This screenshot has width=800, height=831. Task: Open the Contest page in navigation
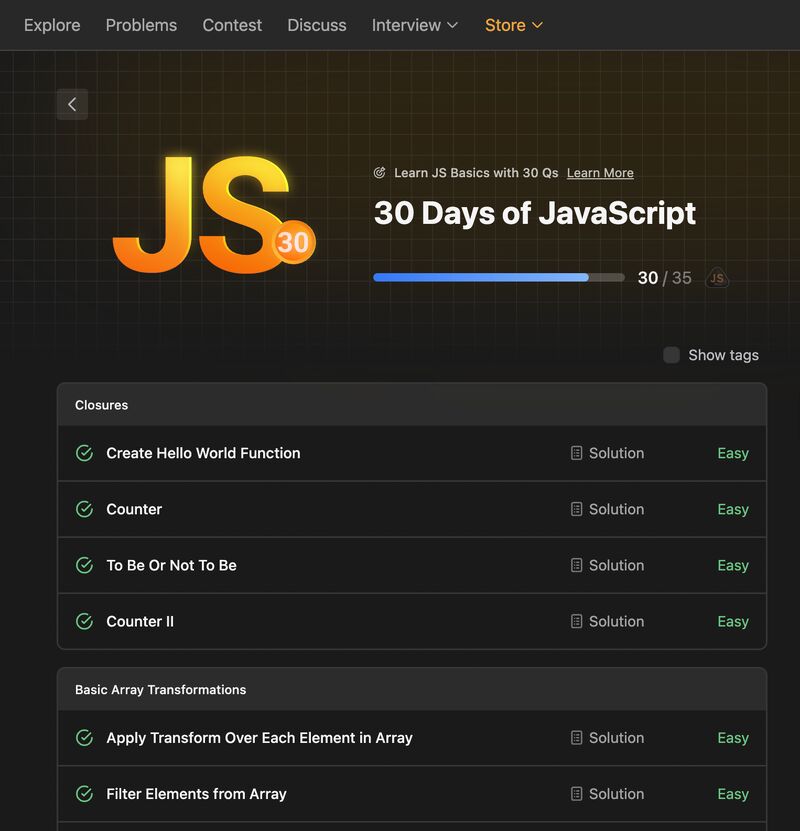click(232, 25)
